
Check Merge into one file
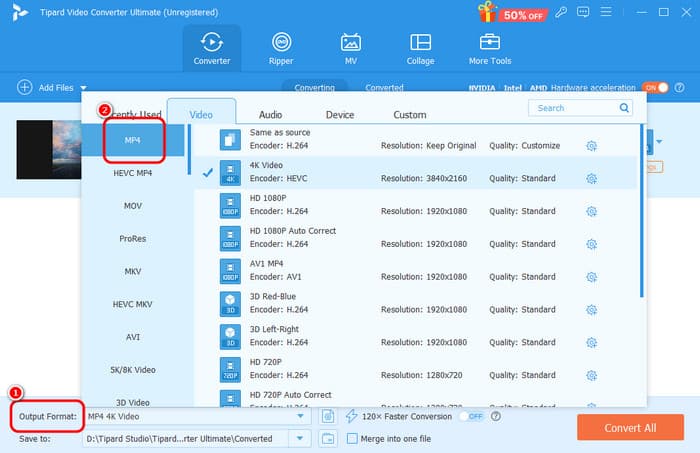pyautogui.click(x=352, y=439)
